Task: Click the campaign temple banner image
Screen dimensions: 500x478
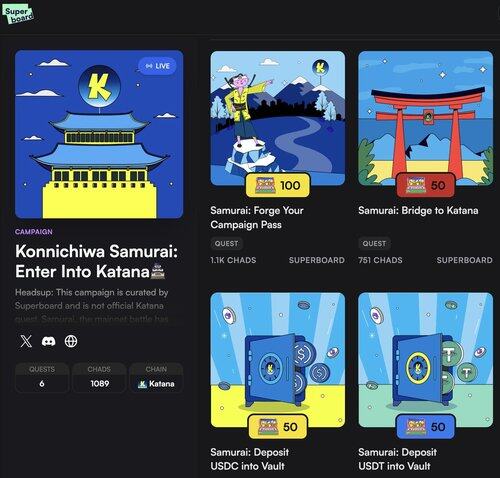Action: pos(99,134)
